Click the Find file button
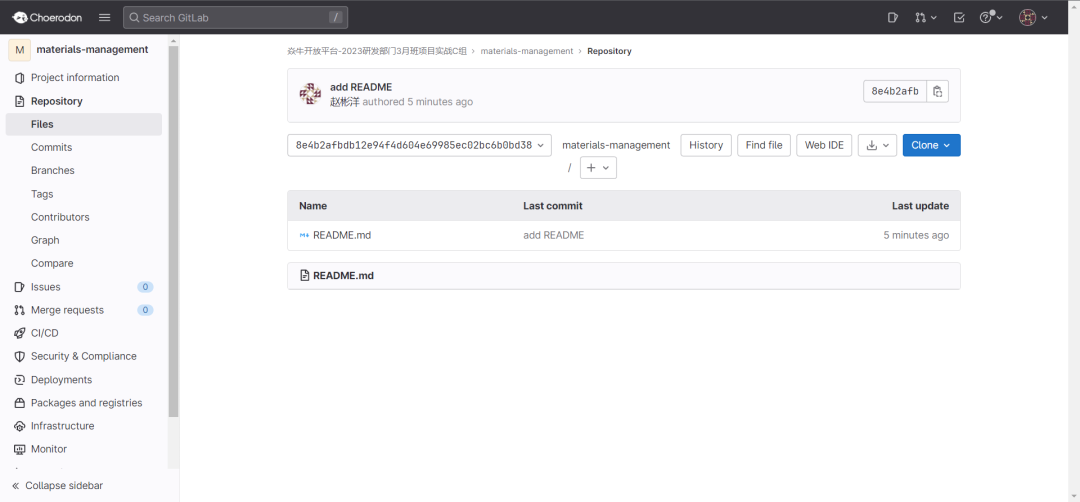Screen dimensions: 1080x502 (764, 145)
